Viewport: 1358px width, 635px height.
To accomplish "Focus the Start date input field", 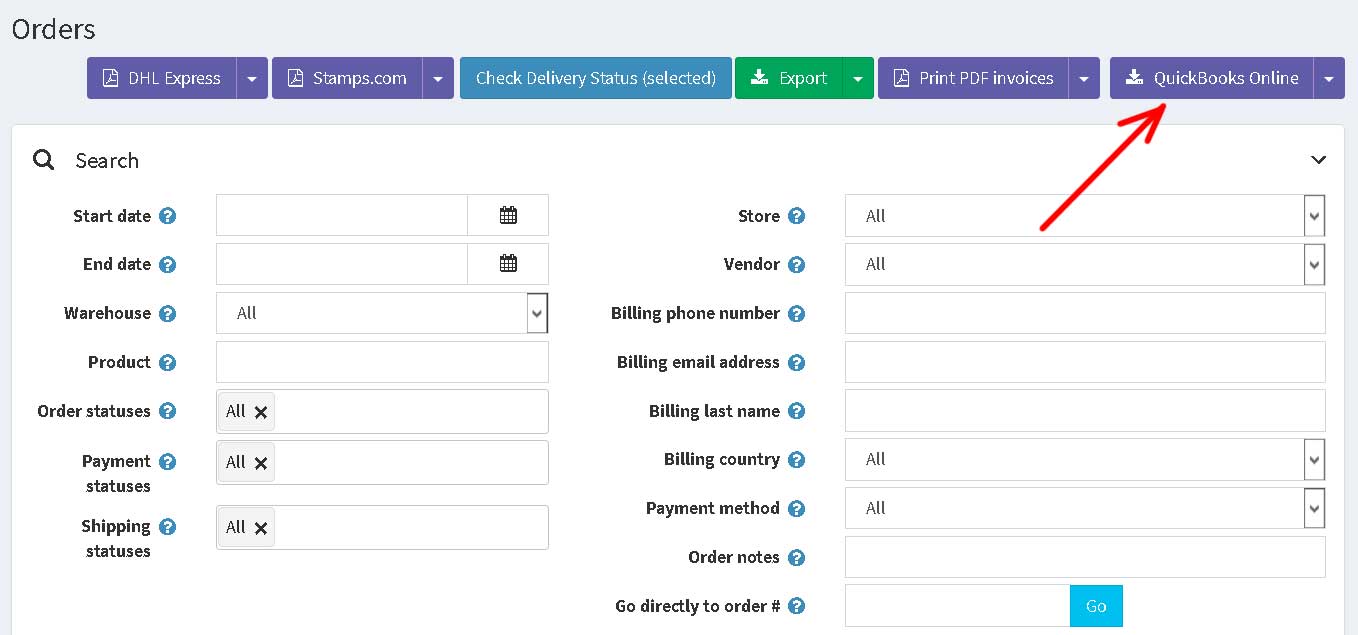I will click(342, 215).
